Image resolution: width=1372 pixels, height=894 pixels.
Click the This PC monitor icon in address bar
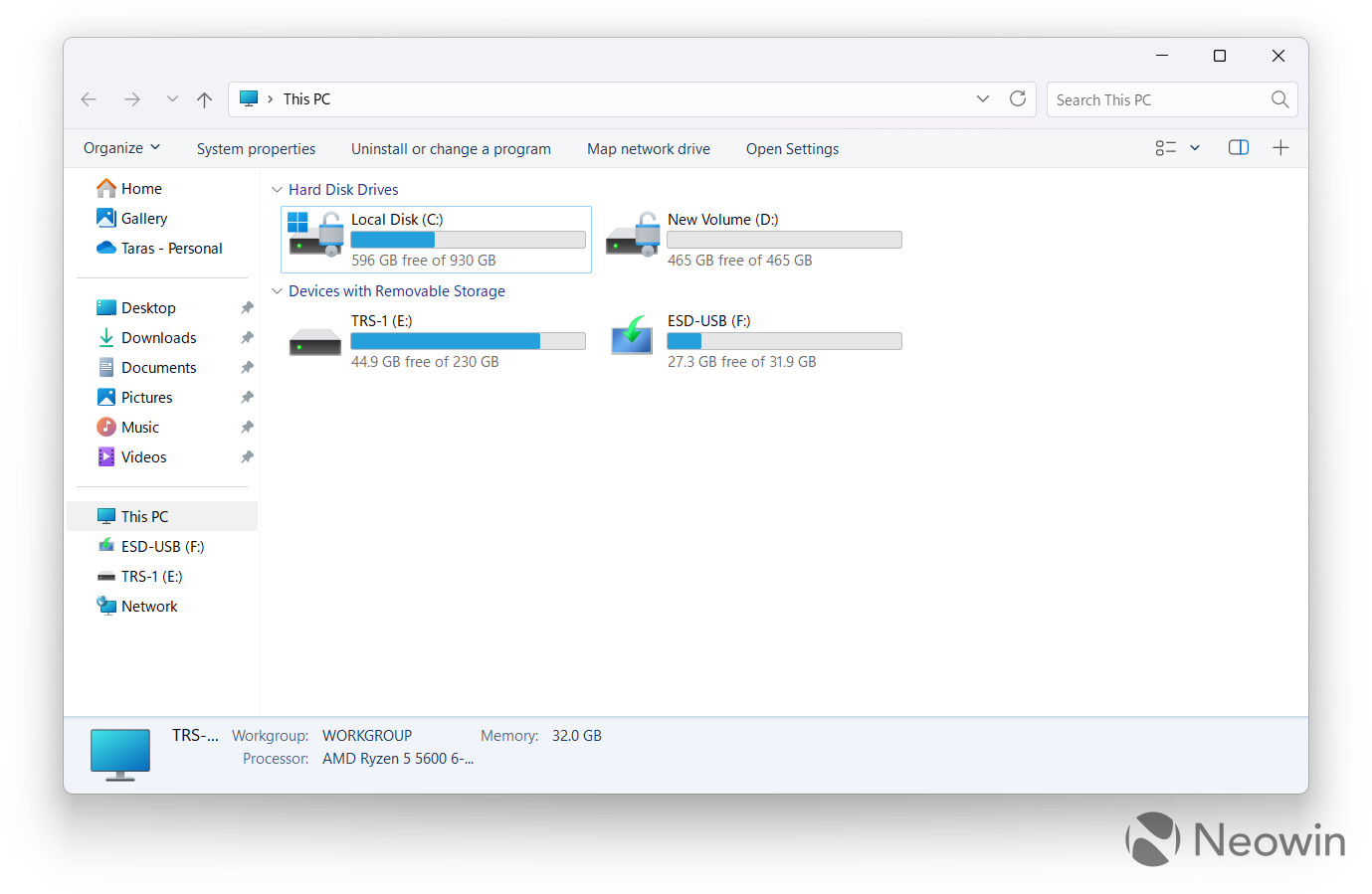[249, 98]
